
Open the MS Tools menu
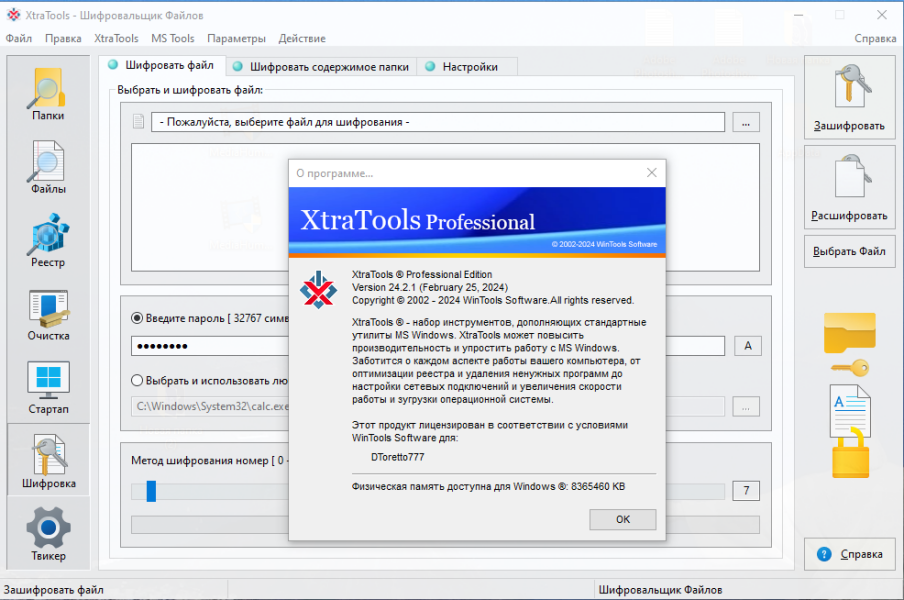(x=173, y=39)
